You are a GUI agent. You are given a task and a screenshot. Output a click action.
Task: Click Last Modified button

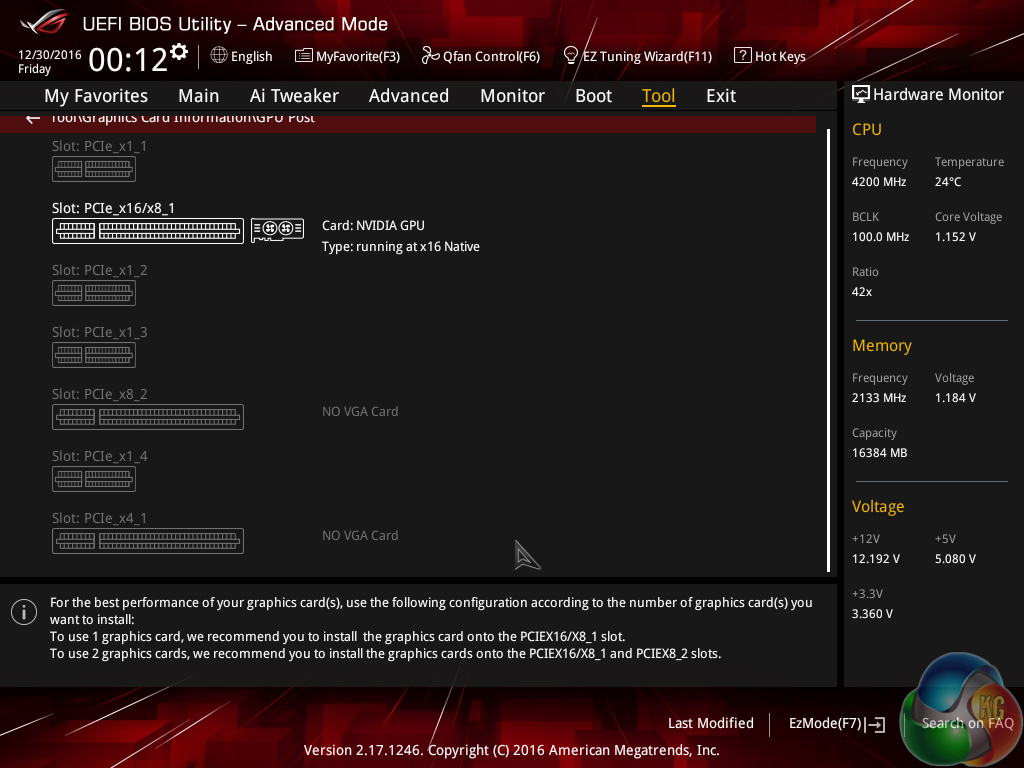tap(711, 723)
